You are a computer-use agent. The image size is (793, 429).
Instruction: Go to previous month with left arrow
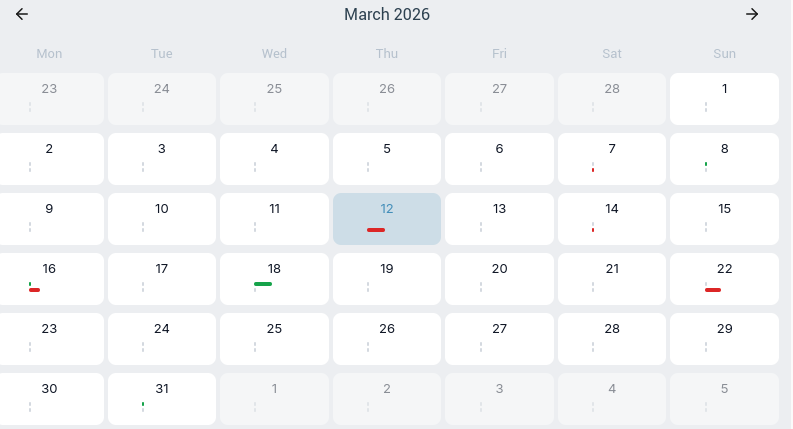click(22, 14)
